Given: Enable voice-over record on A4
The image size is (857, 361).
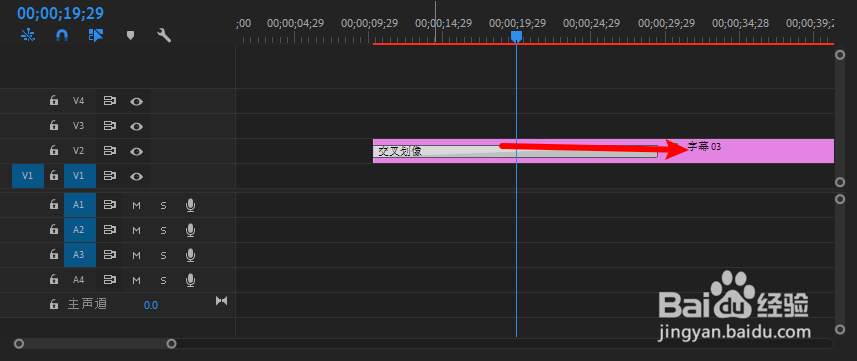Looking at the screenshot, I should pyautogui.click(x=190, y=280).
